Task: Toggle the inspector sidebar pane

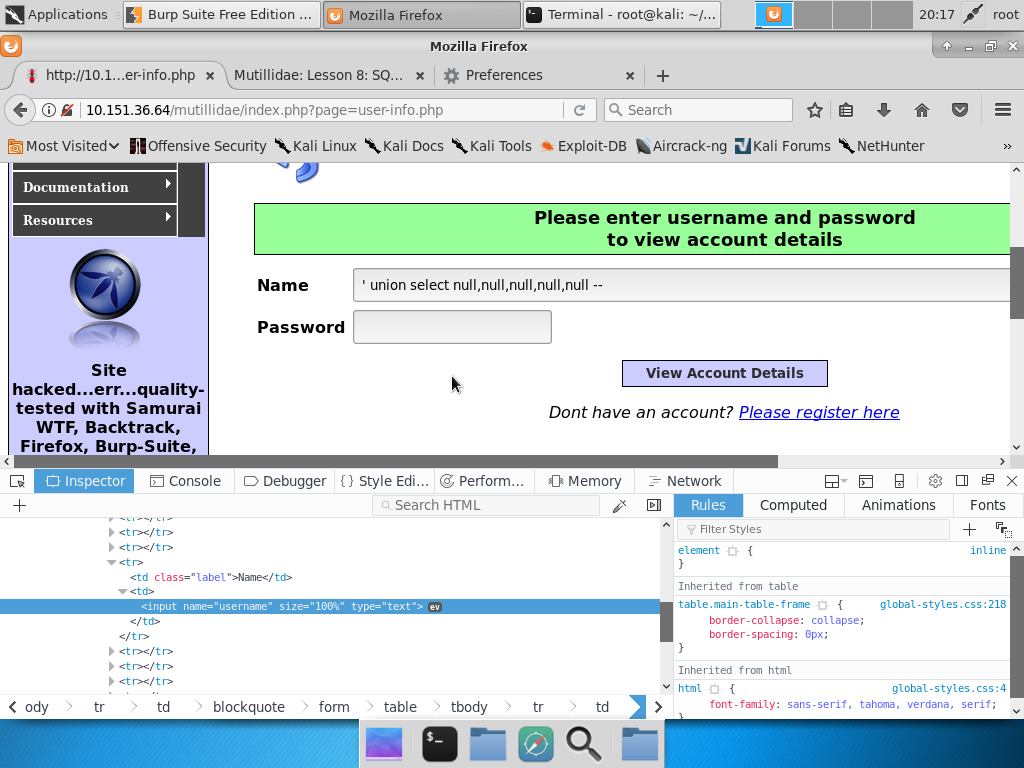Action: pyautogui.click(x=654, y=506)
